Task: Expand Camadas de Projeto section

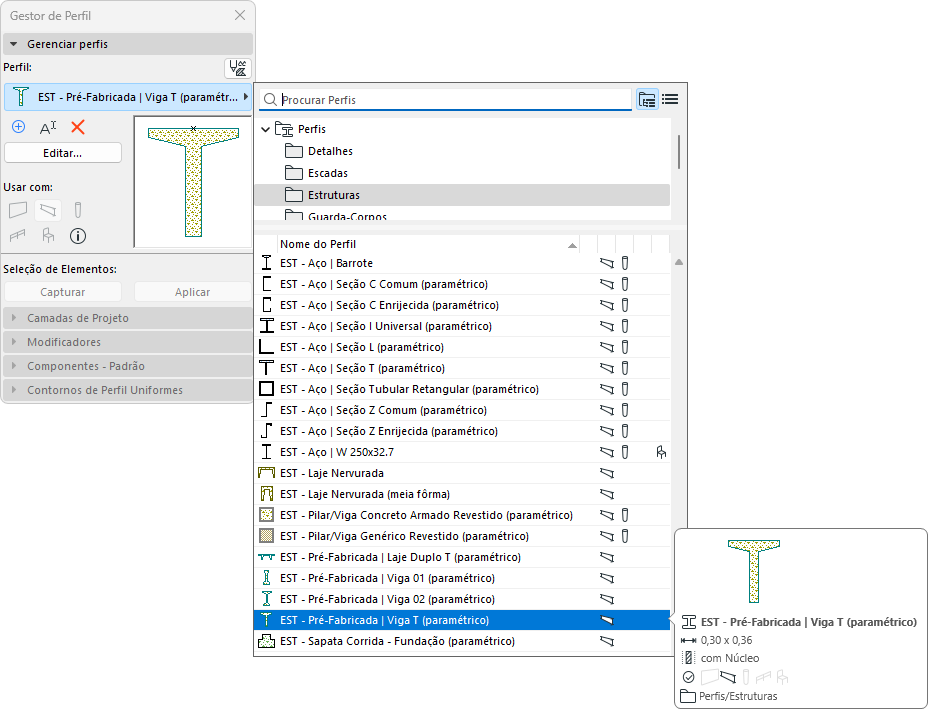Action: (x=128, y=318)
